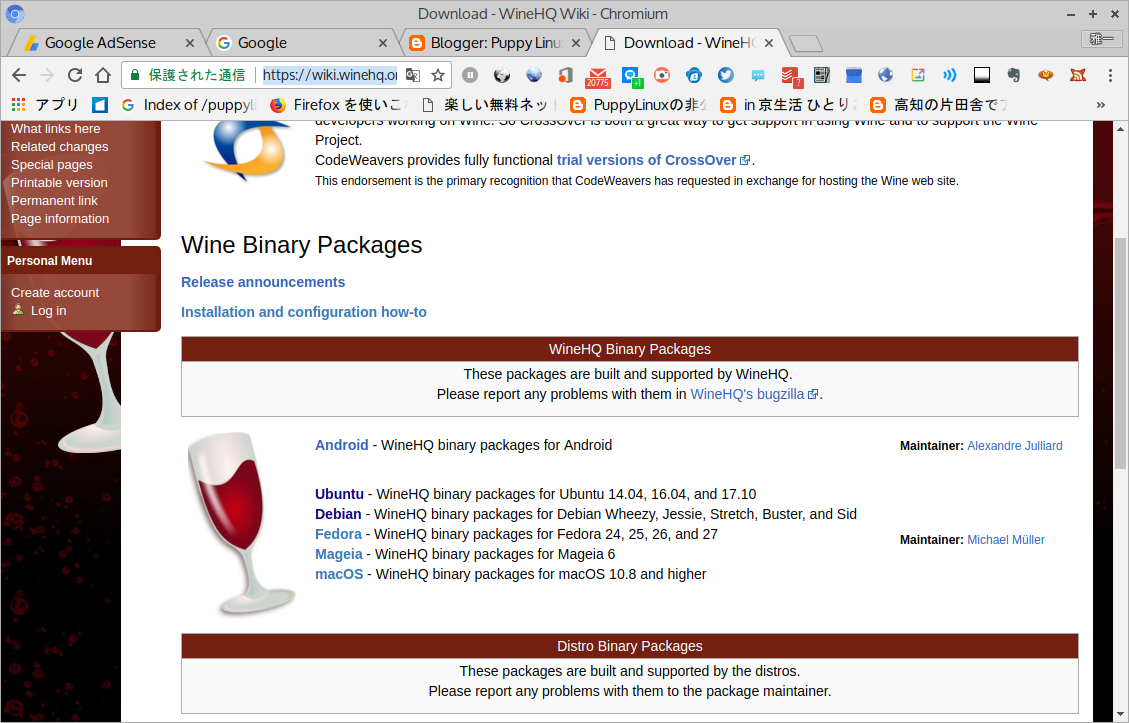1129x723 pixels.
Task: Open the Todoist extension with red badge
Action: [x=791, y=76]
